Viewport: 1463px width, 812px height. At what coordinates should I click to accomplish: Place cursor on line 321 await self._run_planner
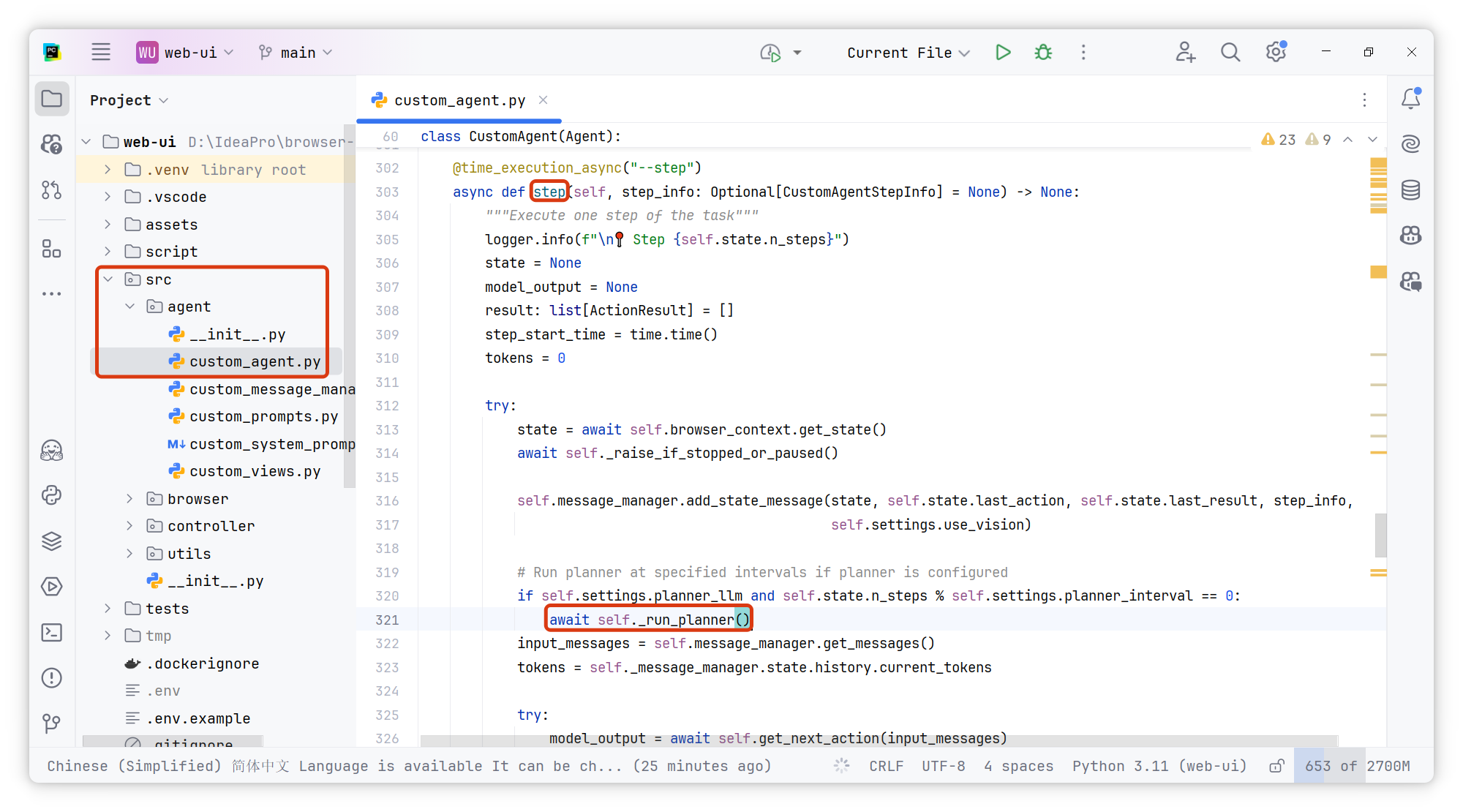(650, 620)
